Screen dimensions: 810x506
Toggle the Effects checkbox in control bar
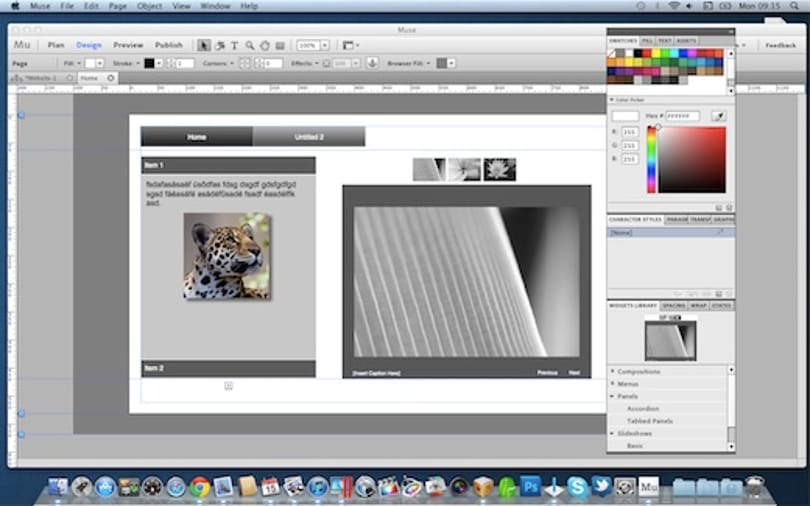[x=326, y=63]
